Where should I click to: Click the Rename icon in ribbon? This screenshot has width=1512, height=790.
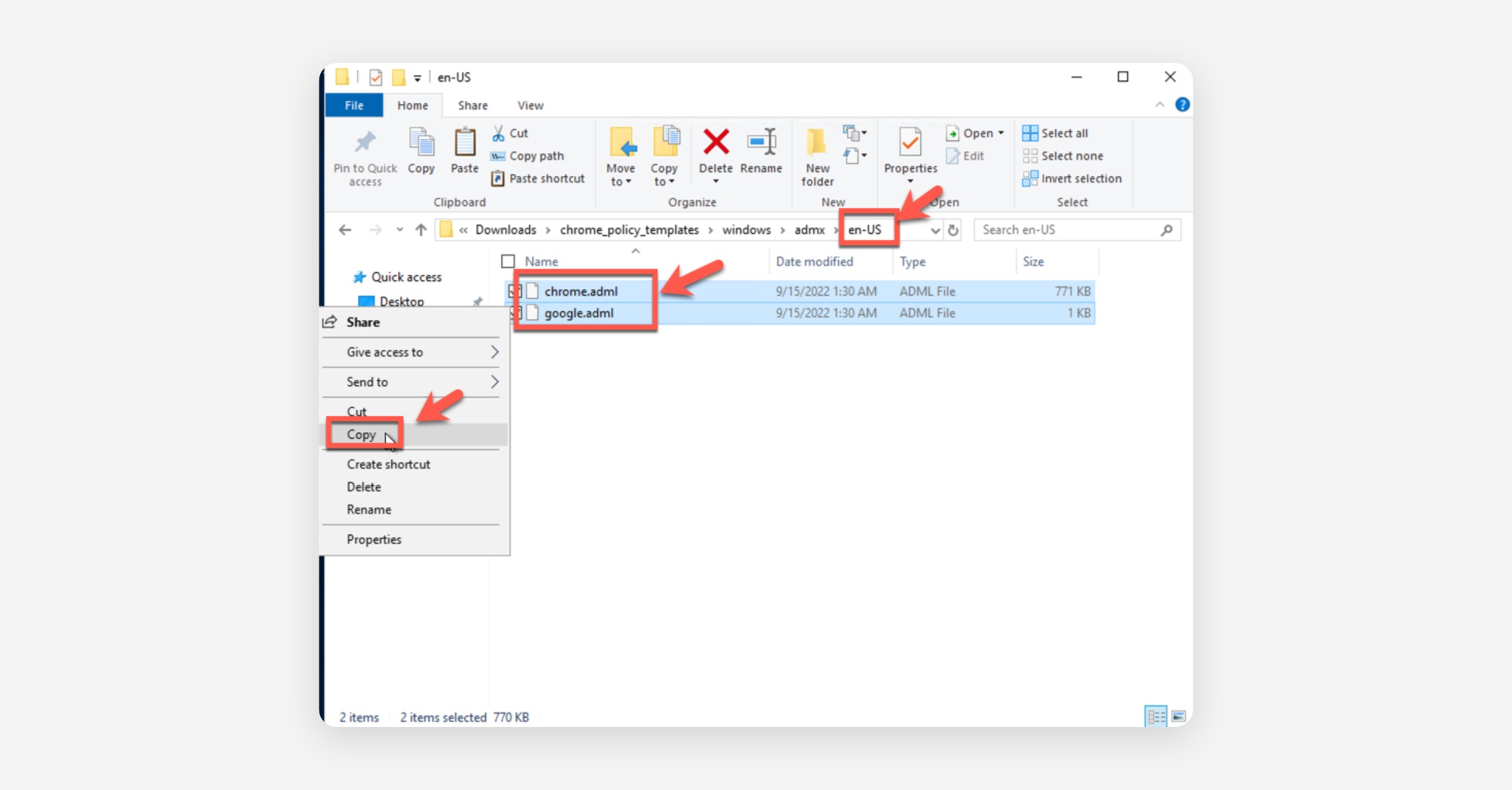point(761,142)
